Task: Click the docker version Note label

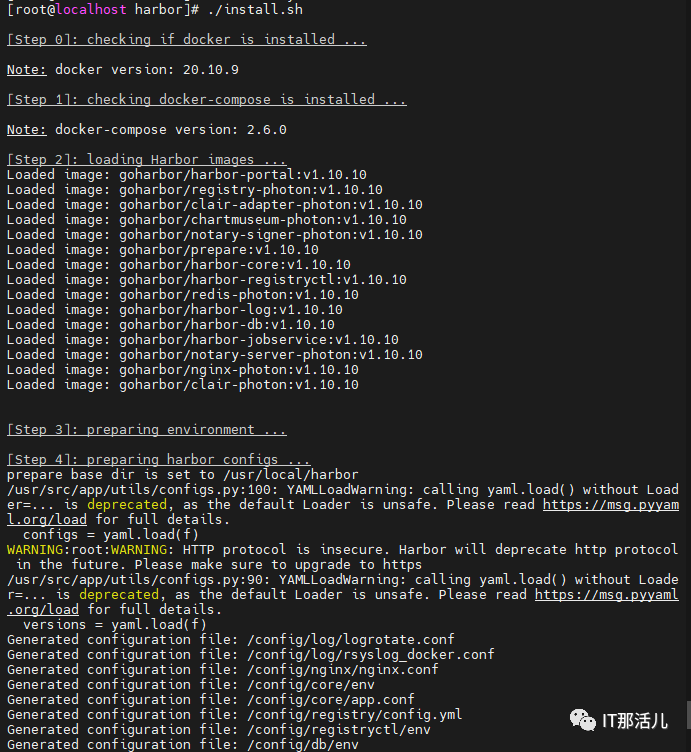Action: tap(27, 70)
